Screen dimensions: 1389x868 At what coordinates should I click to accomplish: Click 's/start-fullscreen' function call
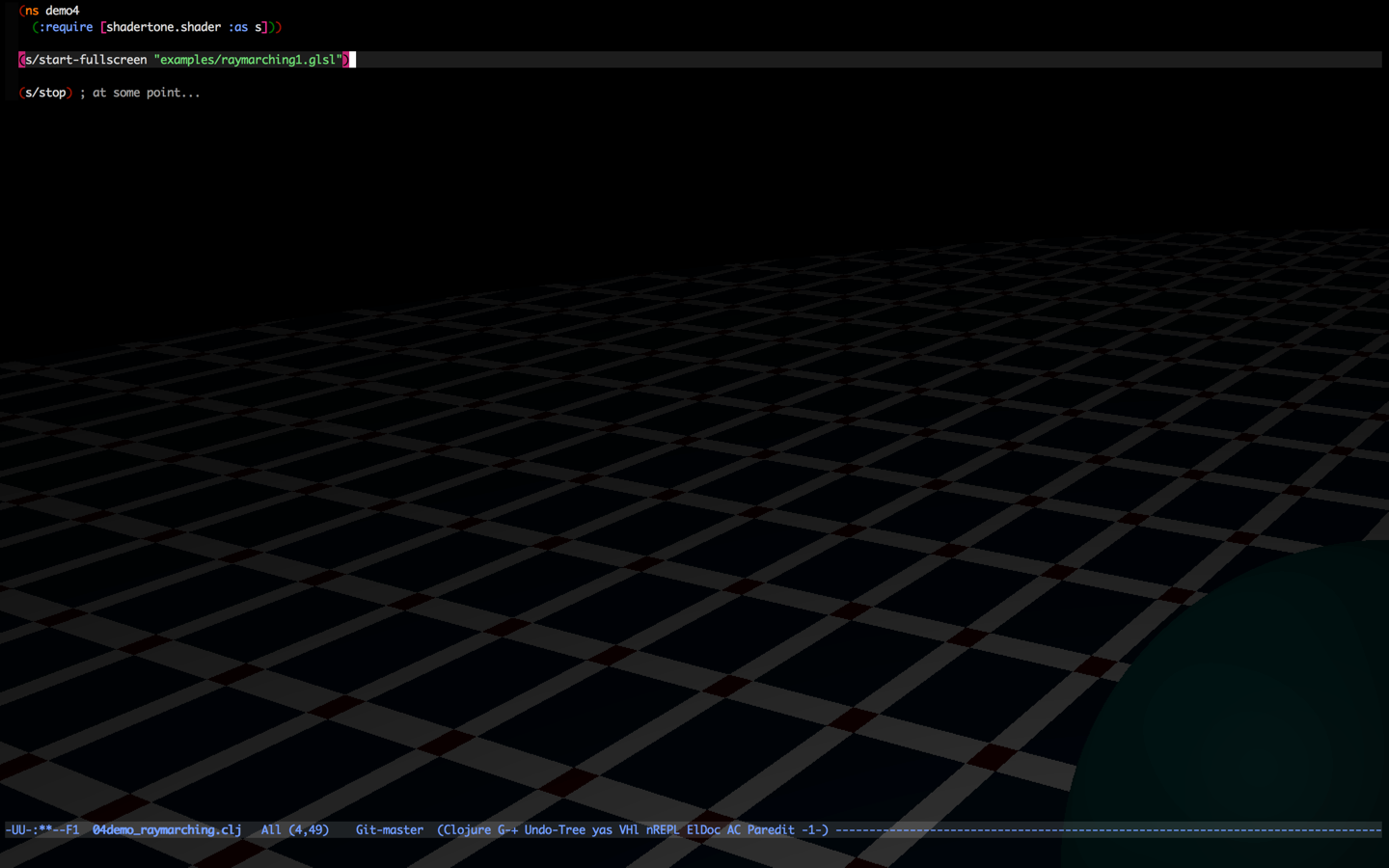(x=86, y=60)
